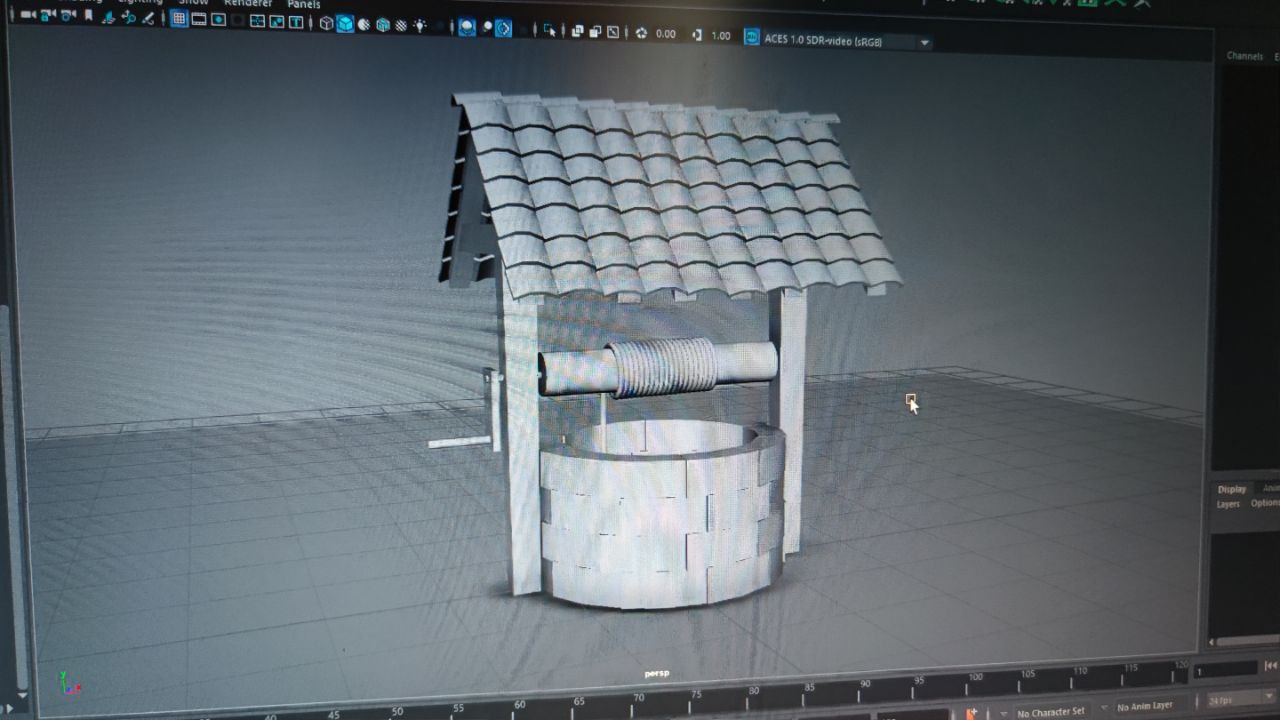
Task: Toggle the film gate icon
Action: pyautogui.click(x=199, y=19)
